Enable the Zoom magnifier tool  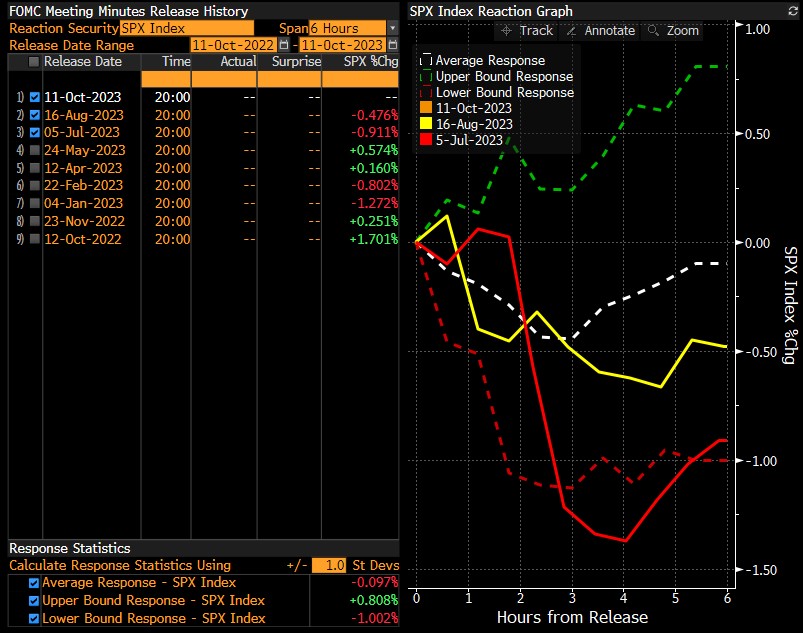point(673,30)
